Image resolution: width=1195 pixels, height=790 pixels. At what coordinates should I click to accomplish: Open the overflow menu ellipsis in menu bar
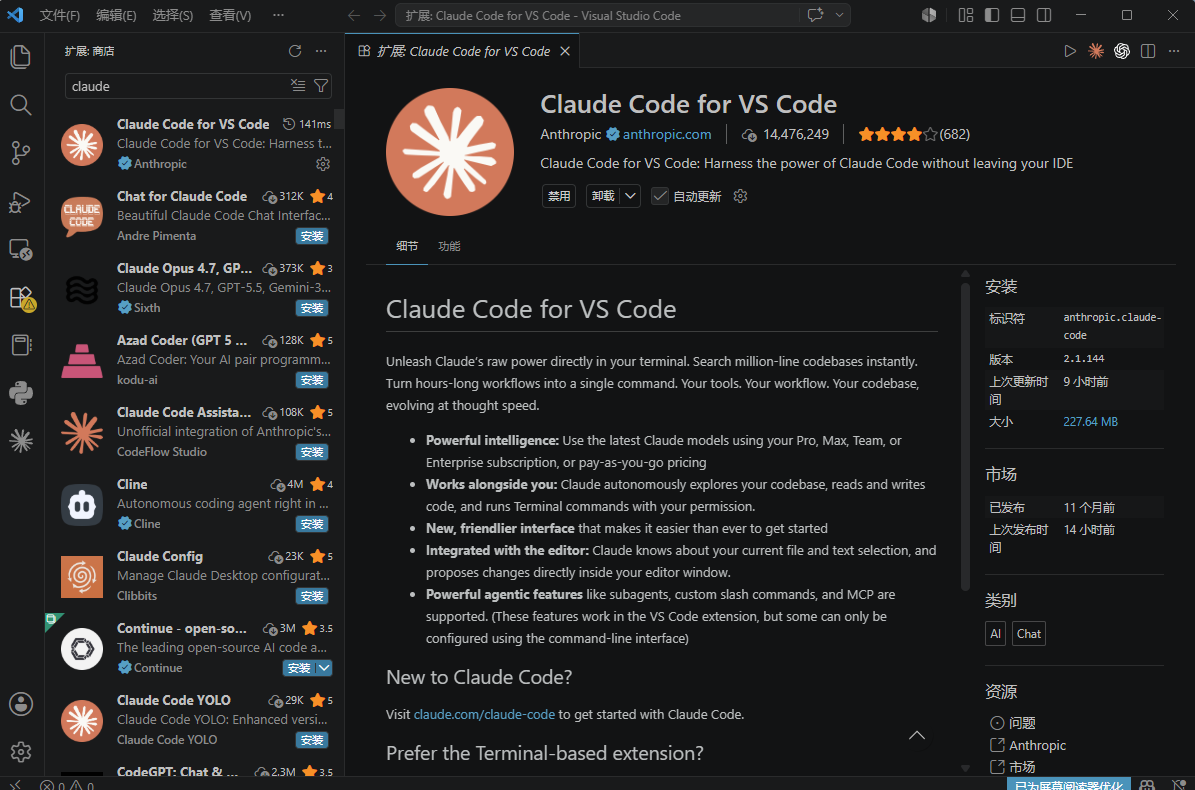278,15
